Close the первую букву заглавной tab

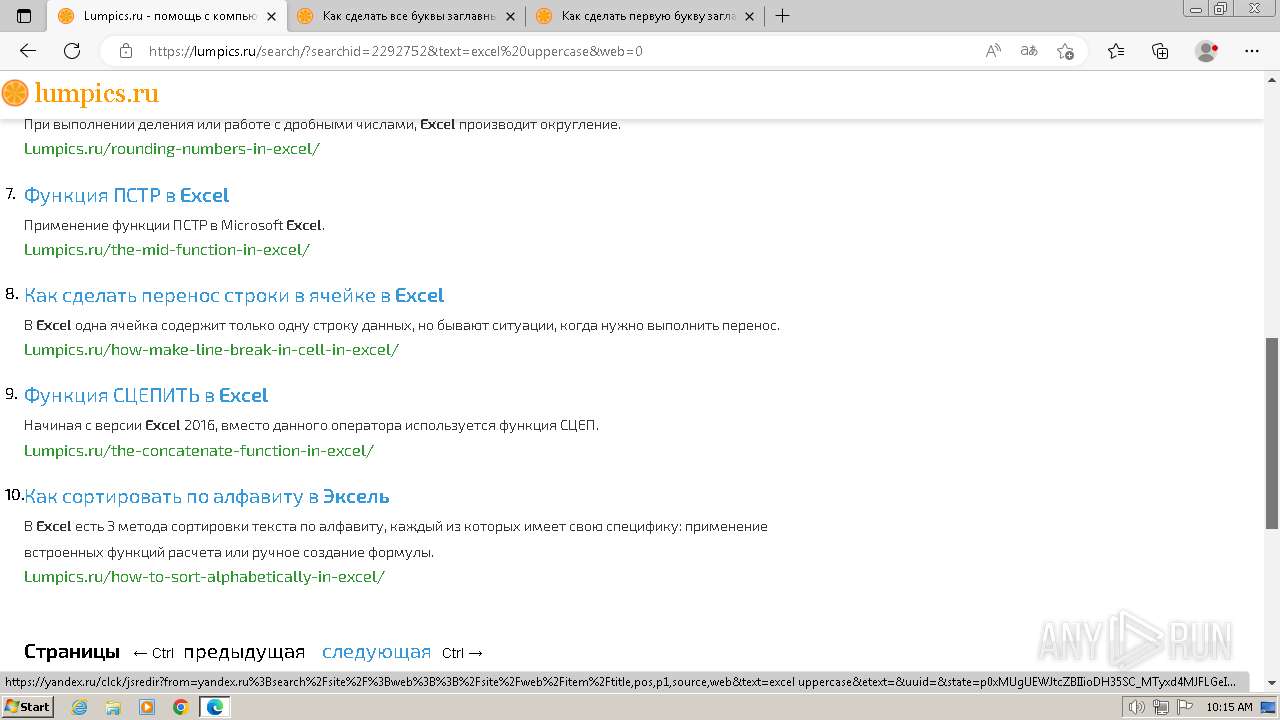[749, 16]
